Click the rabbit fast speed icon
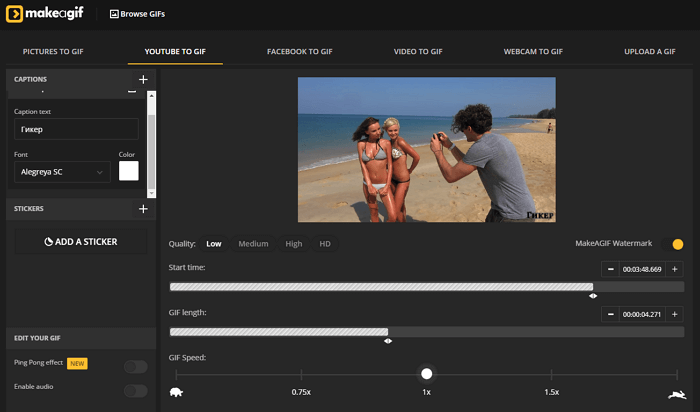The image size is (700, 412). 676,393
